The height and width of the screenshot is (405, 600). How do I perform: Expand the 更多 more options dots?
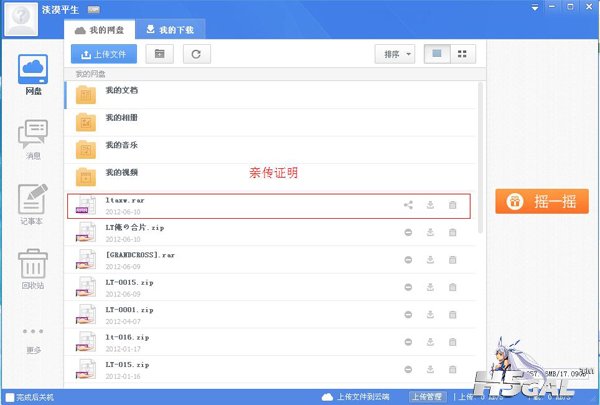point(33,331)
